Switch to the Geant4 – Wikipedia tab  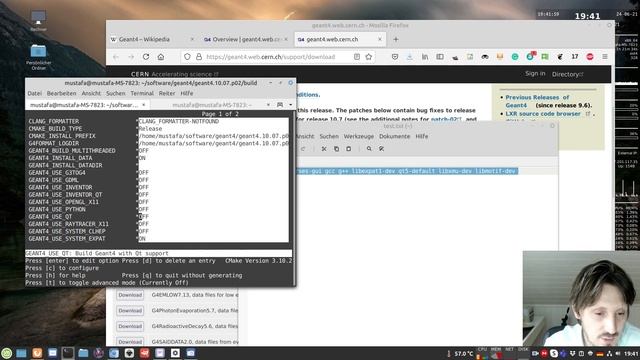(x=144, y=39)
